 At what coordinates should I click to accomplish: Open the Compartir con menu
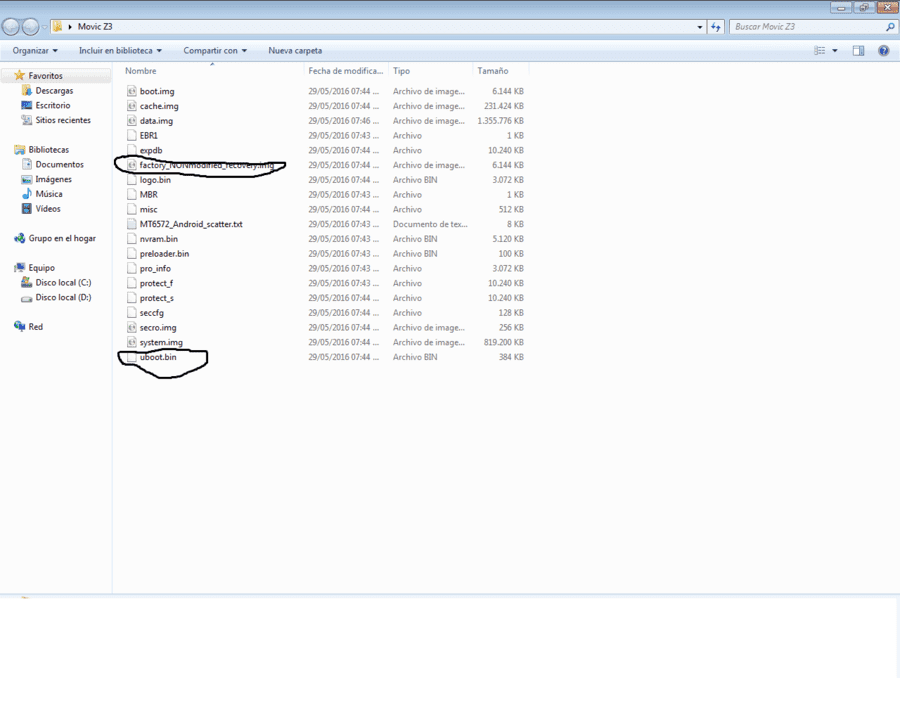tap(215, 51)
